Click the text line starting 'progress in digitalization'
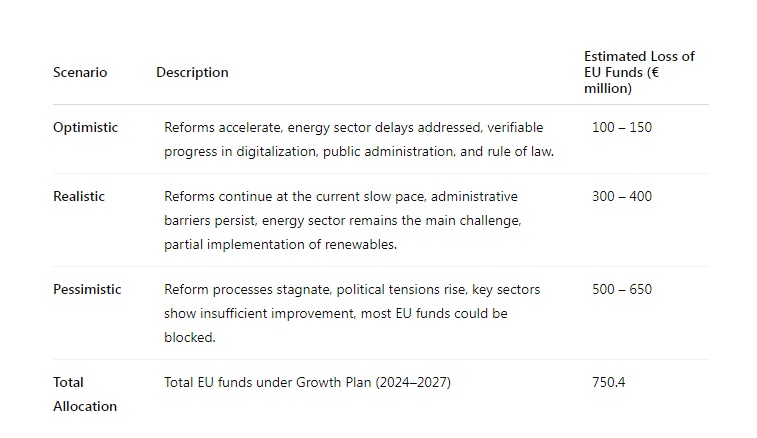Screen dimensions: 757x438 [359, 152]
